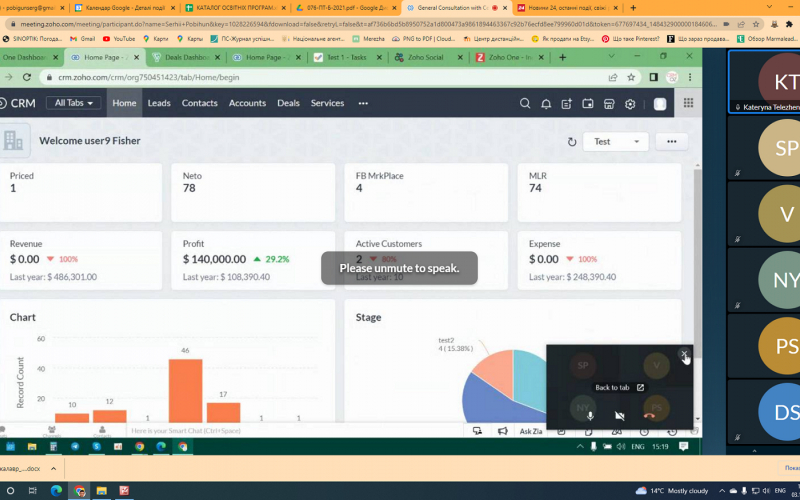Open a new tab in the shared Chrome window
The image size is (800, 500).
click(x=562, y=57)
